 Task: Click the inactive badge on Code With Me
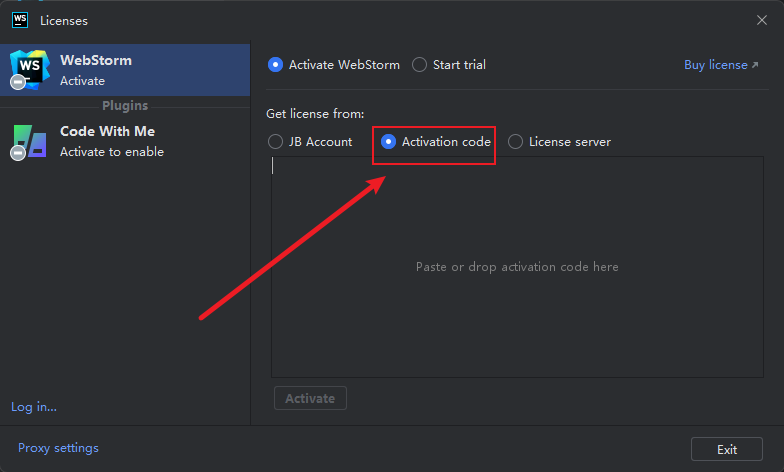18,153
